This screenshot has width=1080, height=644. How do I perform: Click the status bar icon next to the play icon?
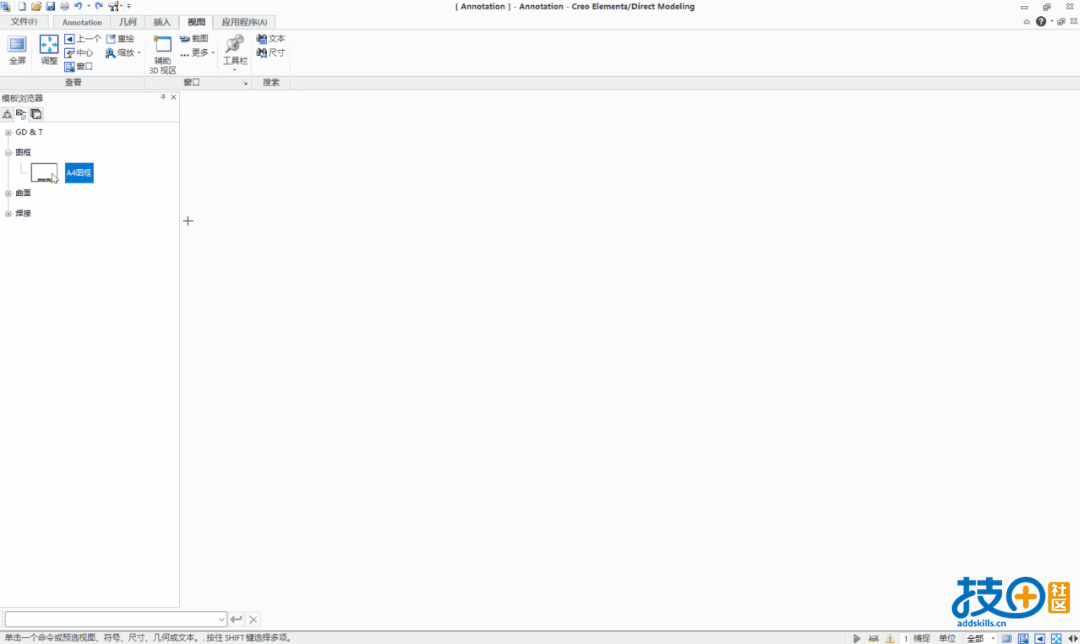click(873, 638)
